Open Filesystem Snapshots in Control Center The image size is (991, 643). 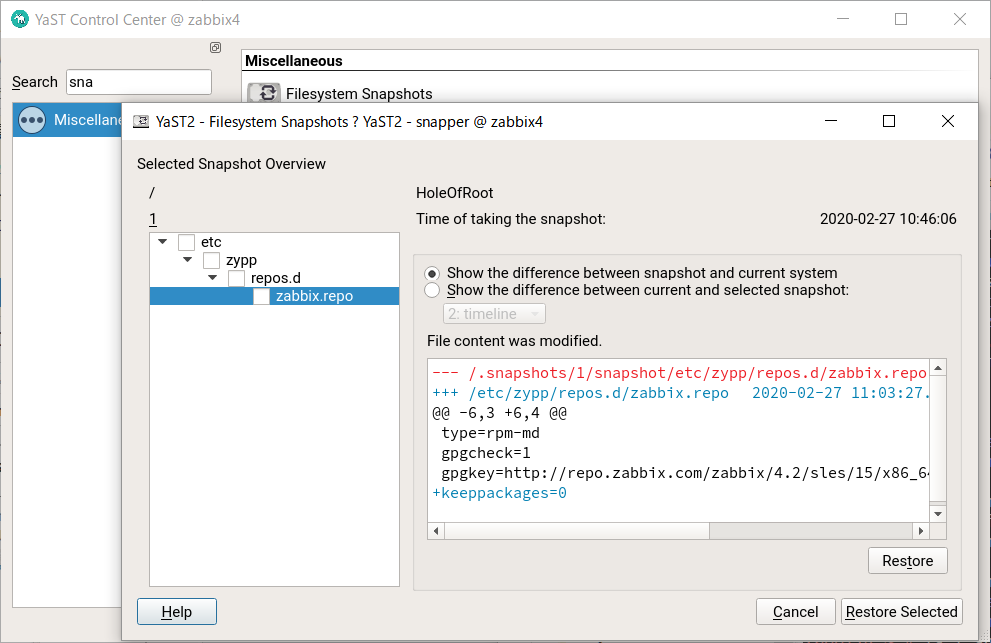[359, 94]
